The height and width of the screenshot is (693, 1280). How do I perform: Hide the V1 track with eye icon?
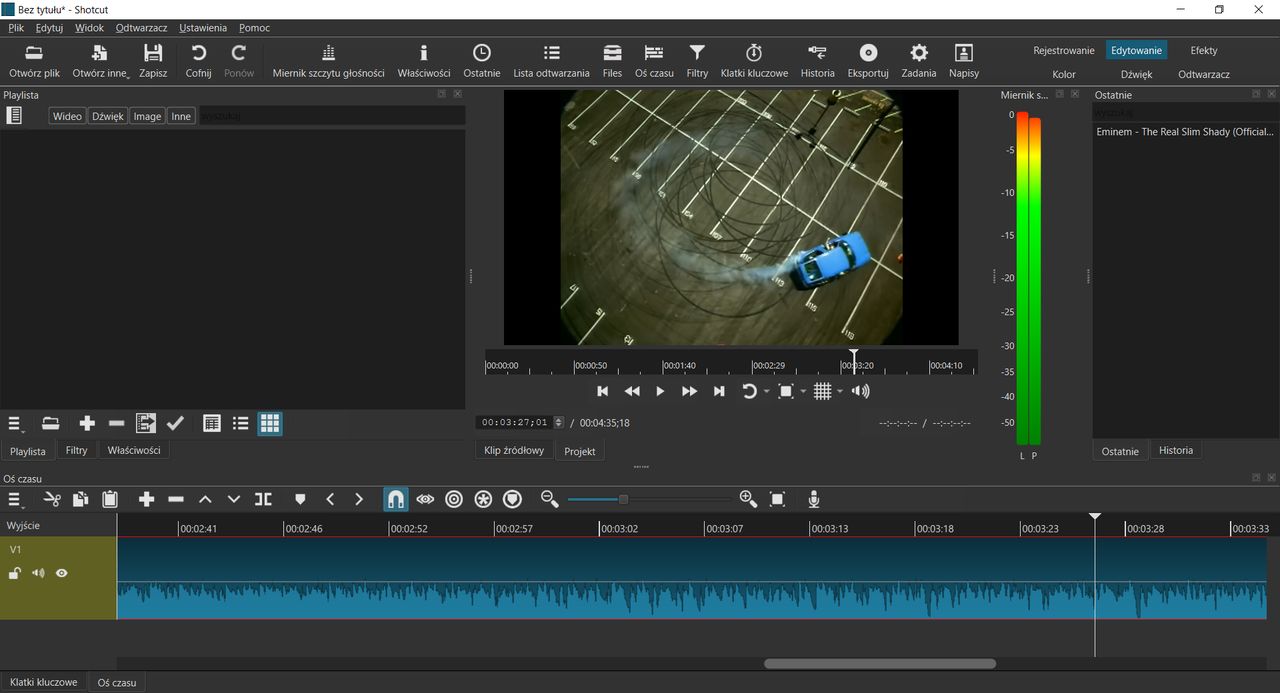(x=62, y=573)
